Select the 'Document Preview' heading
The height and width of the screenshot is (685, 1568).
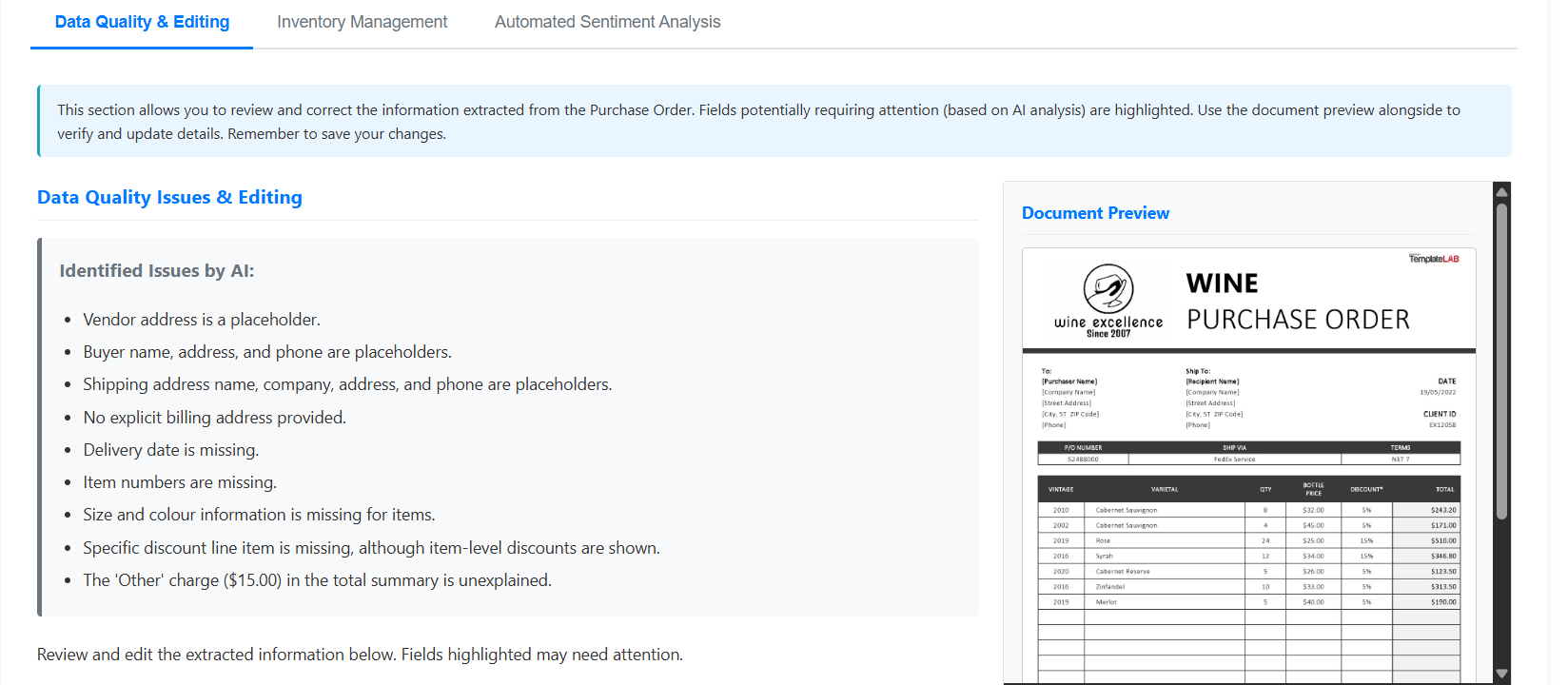click(1095, 213)
